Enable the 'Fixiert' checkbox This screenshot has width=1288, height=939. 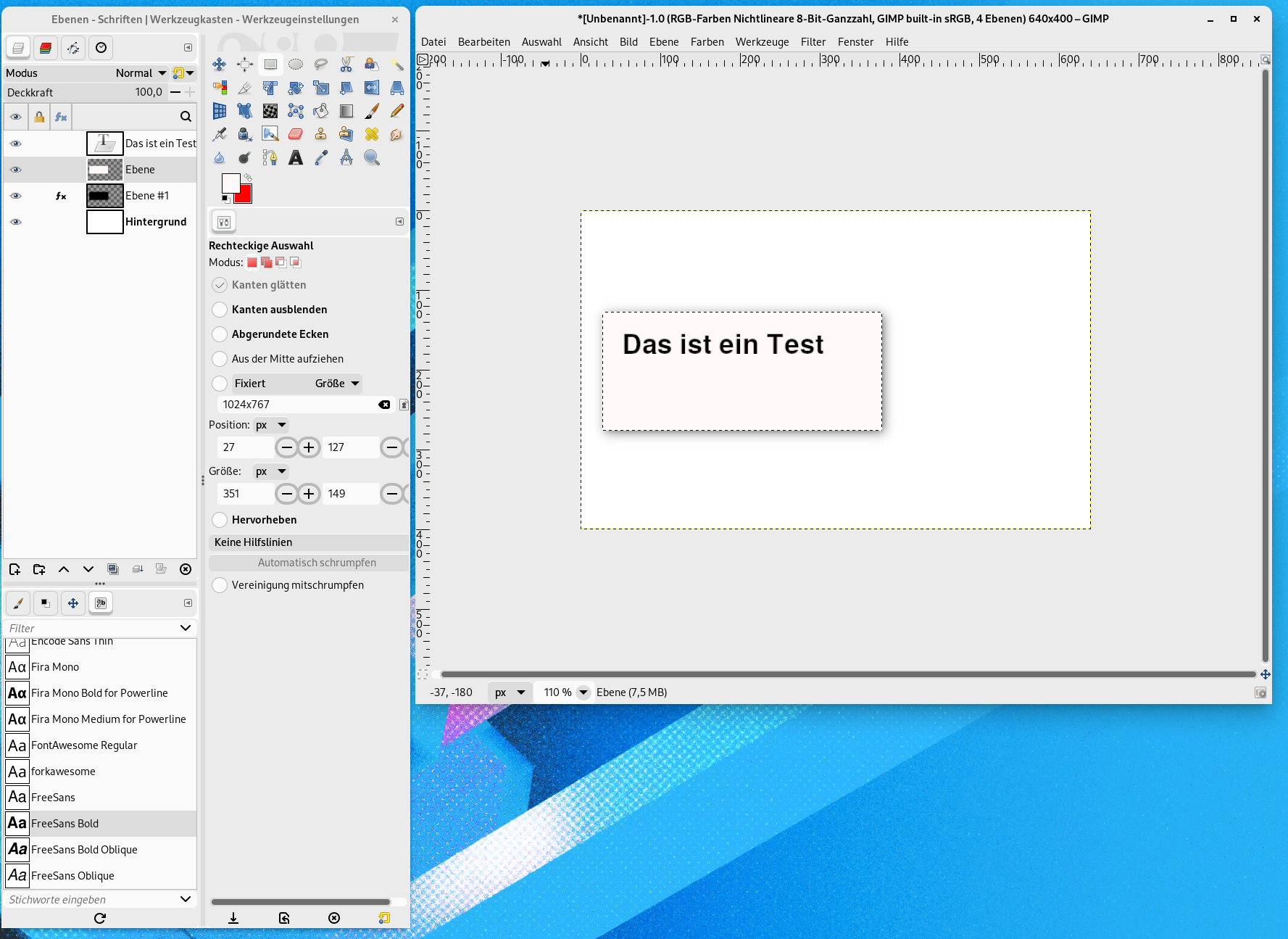(220, 384)
